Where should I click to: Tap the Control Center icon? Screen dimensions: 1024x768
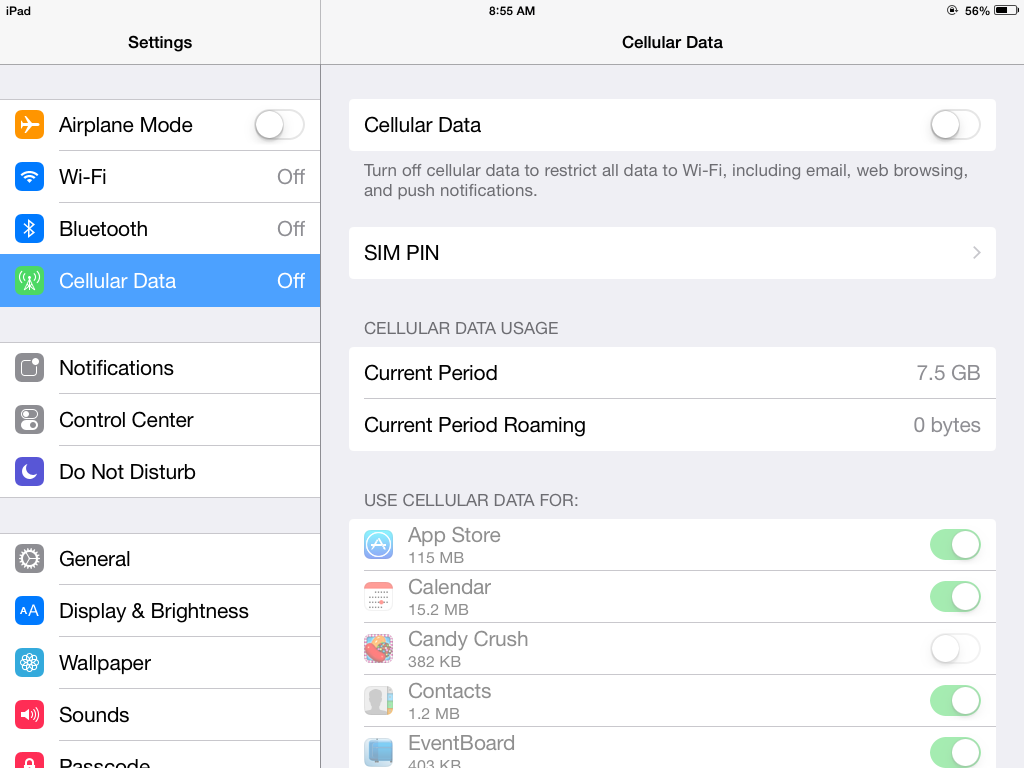click(x=30, y=420)
